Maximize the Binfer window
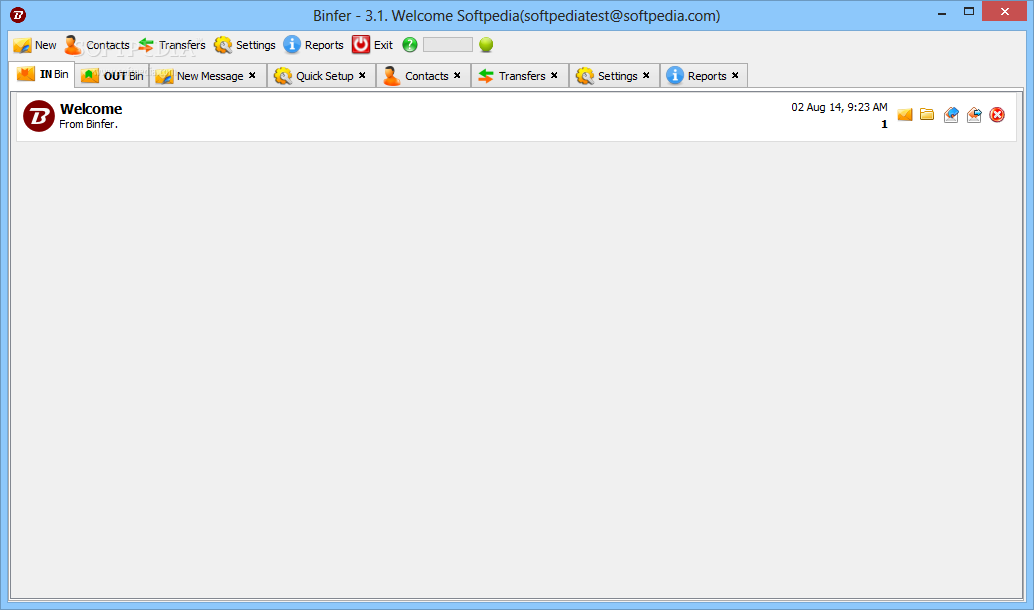The width and height of the screenshot is (1034, 610). [969, 12]
